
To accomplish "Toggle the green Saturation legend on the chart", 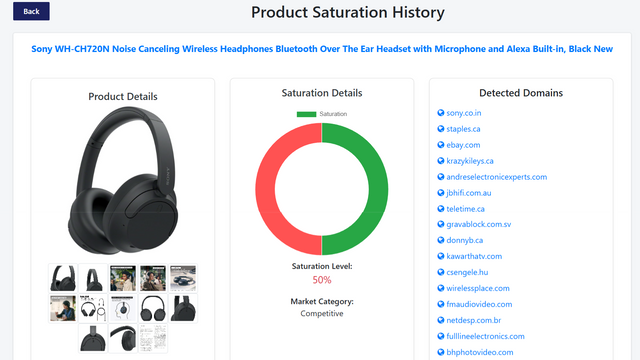I will coord(322,114).
